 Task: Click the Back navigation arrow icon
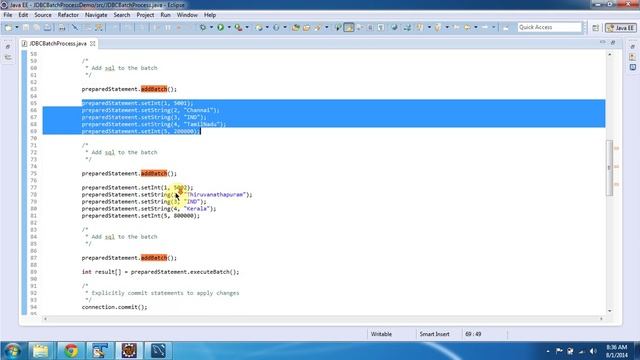[467, 27]
